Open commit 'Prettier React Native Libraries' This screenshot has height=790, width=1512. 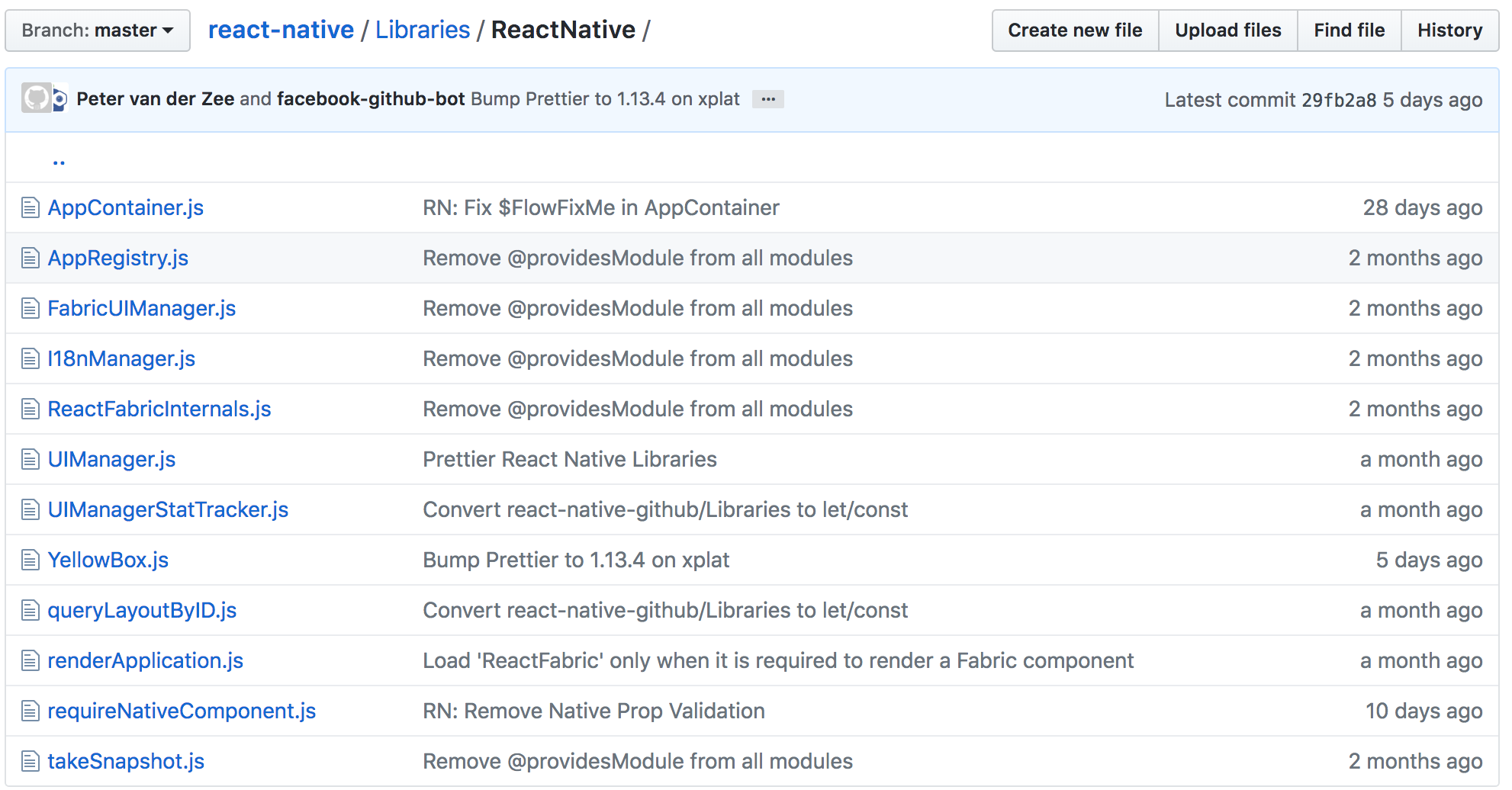pos(570,459)
